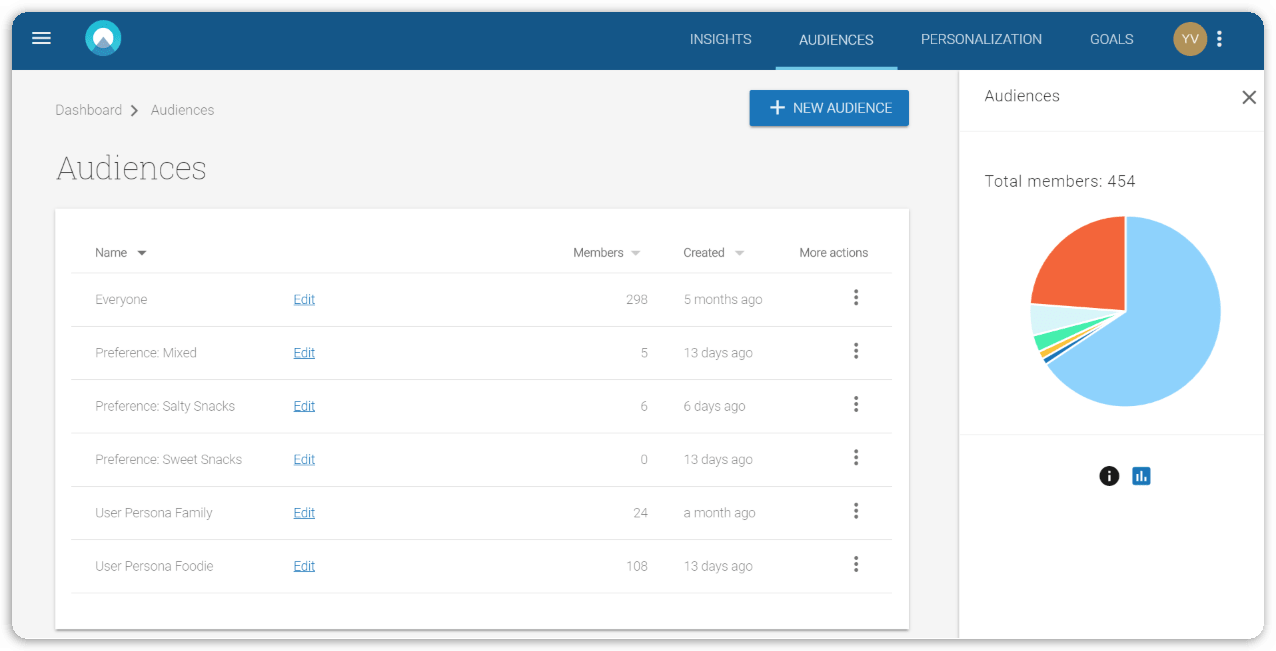This screenshot has height=651, width=1276.
Task: Open the Goals tab
Action: click(x=1111, y=40)
